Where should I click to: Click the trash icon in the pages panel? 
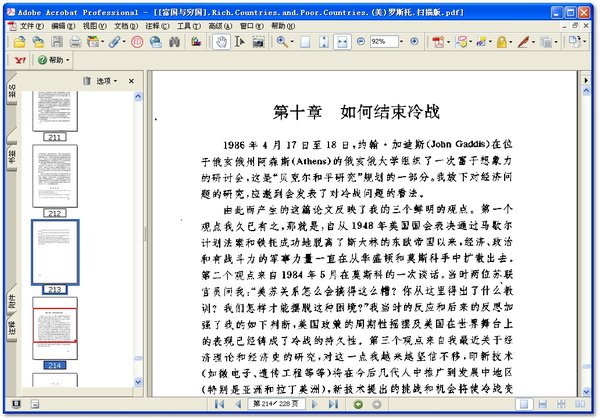(87, 80)
